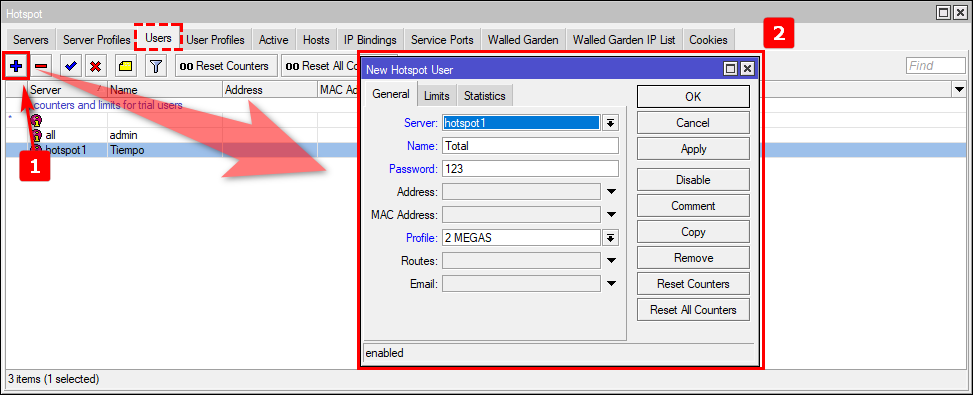Click the OK button
Screen dimensions: 973x395
(693, 96)
